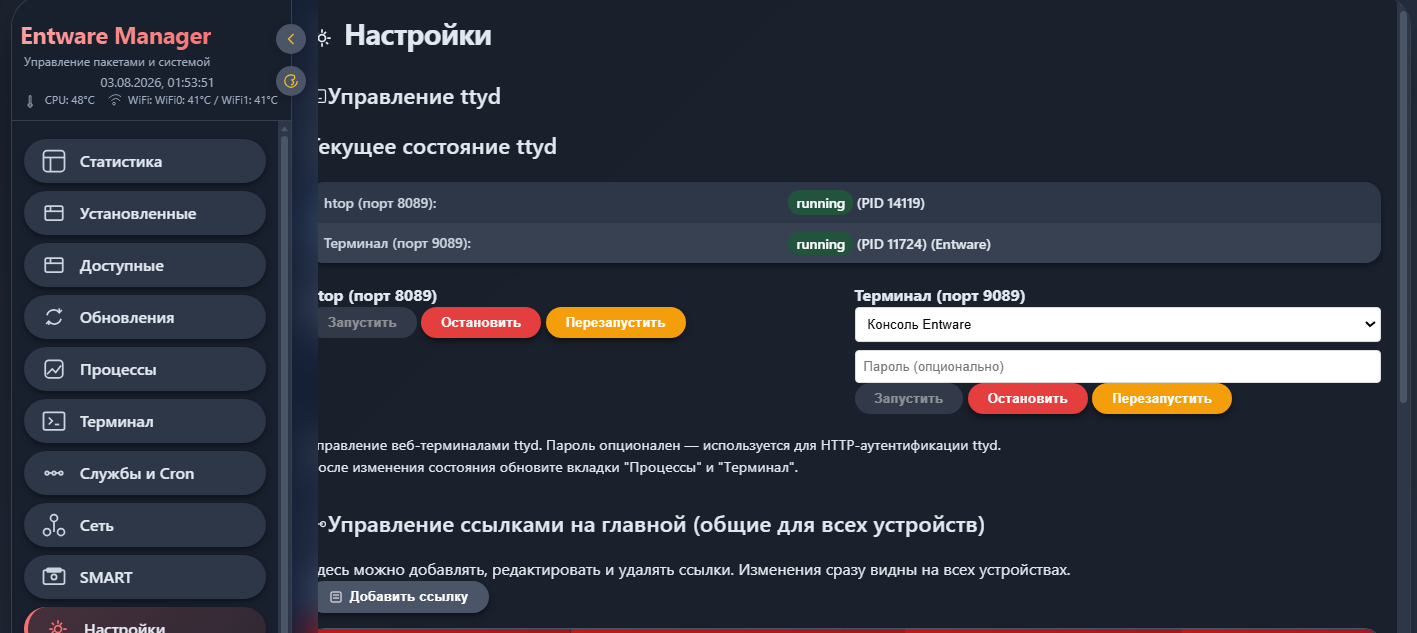
Task: Click the SMART disk icon
Action: click(54, 577)
